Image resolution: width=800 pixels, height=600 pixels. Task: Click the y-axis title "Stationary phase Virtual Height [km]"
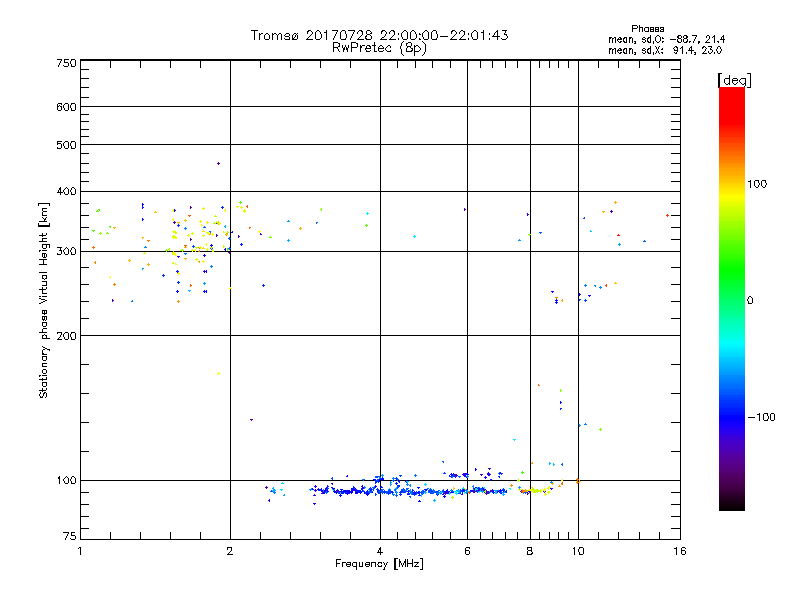43,300
